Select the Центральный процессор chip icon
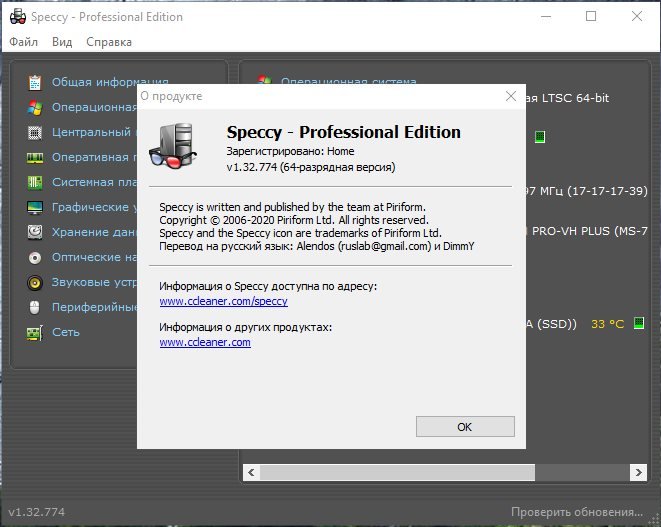661x527 pixels. [35, 132]
